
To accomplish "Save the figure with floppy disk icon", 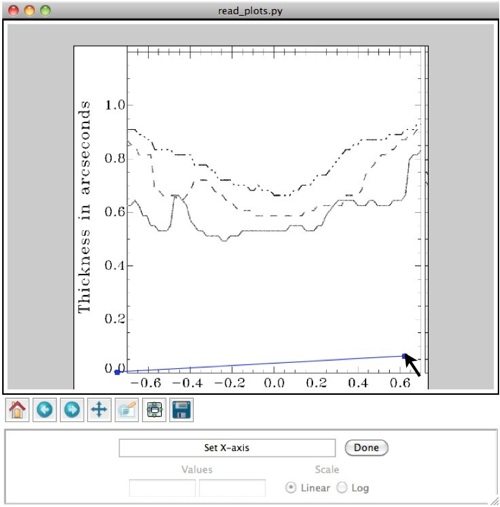I will click(181, 410).
